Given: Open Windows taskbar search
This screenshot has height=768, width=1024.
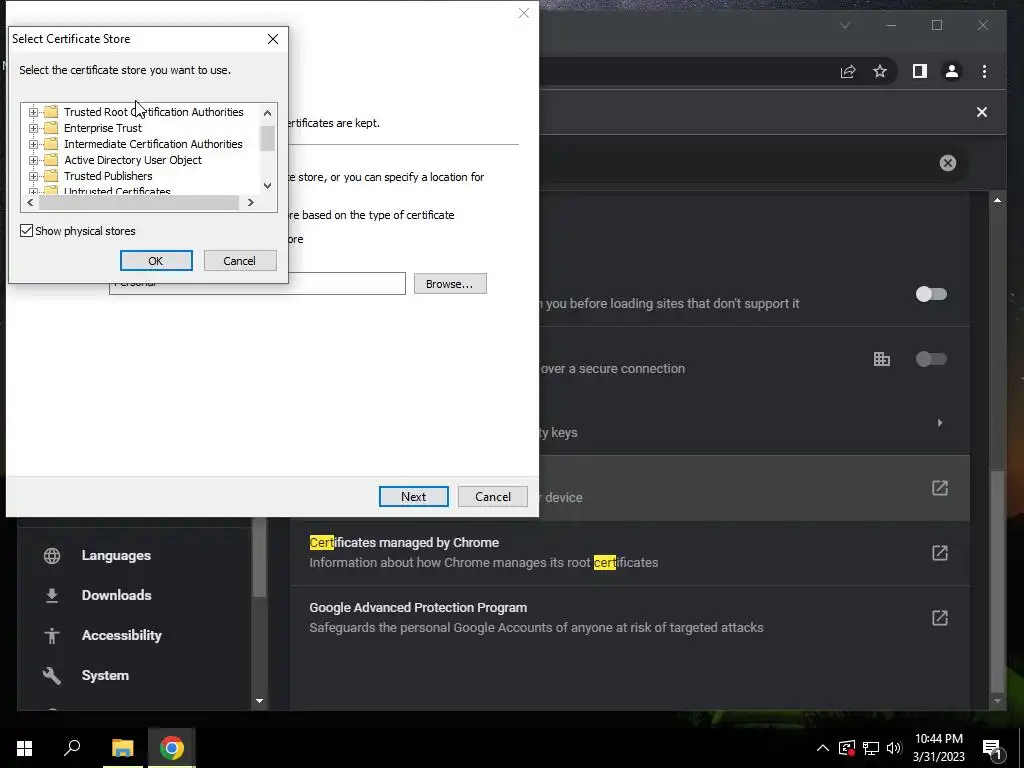Looking at the screenshot, I should tap(72, 748).
